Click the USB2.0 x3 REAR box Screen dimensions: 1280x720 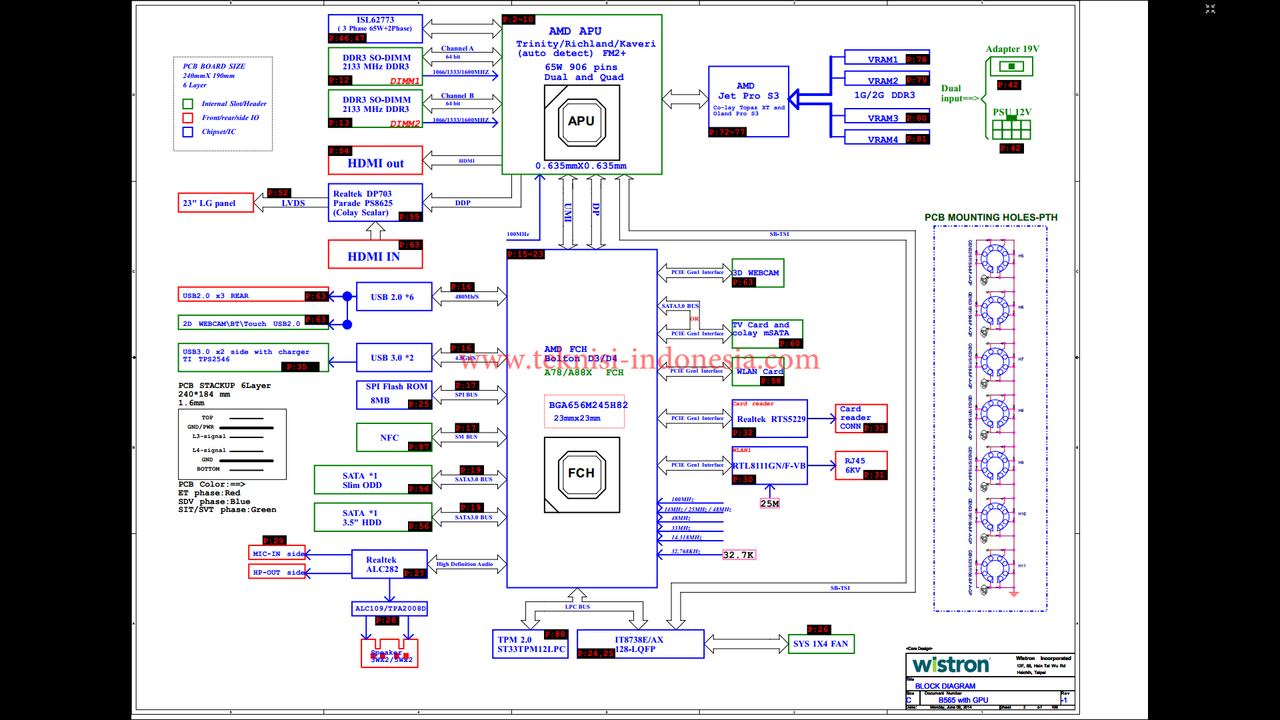(252, 295)
